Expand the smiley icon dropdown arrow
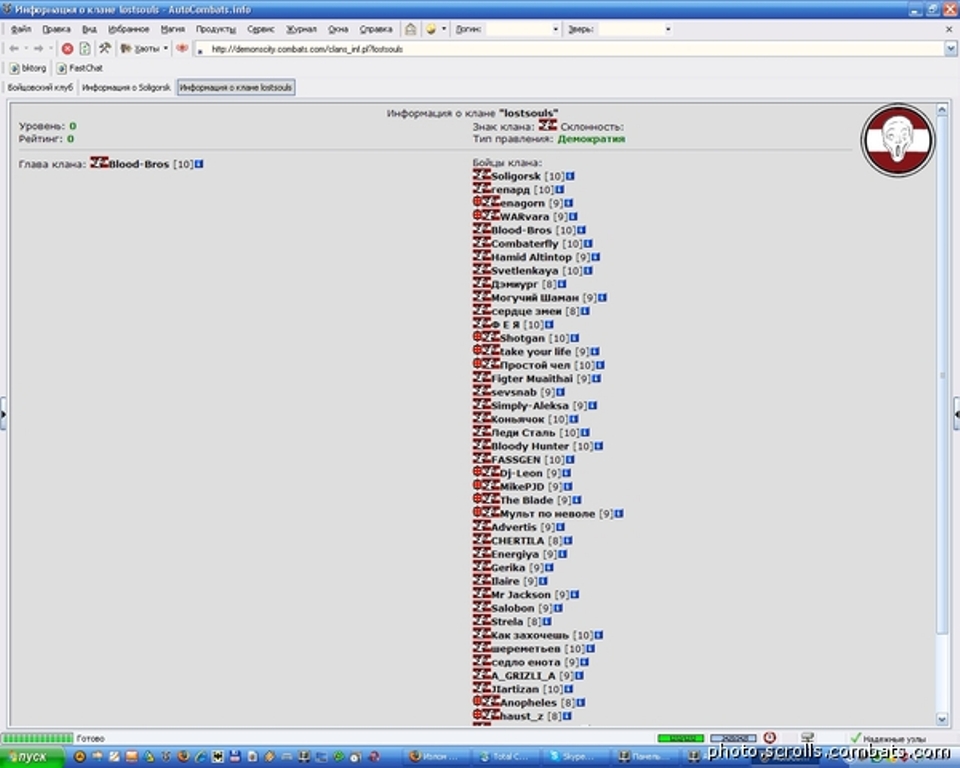The height and width of the screenshot is (768, 960). click(444, 29)
